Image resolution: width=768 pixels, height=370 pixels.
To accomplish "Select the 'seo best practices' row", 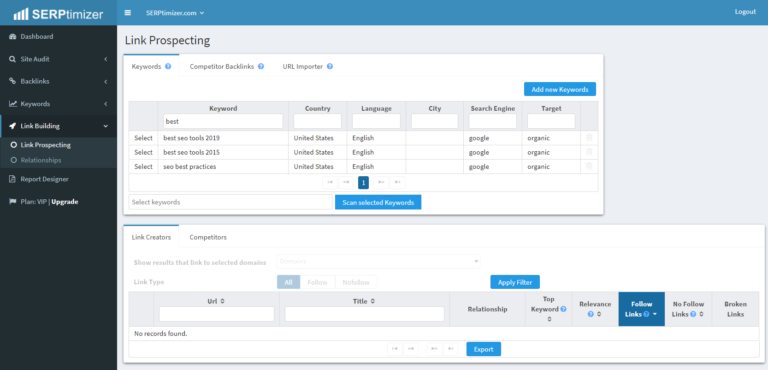I will [144, 167].
